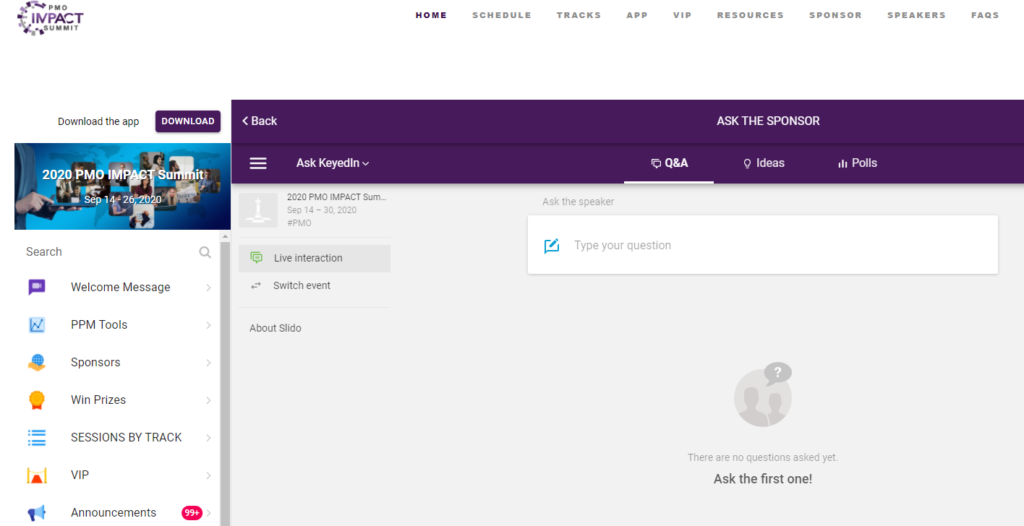The image size is (1024, 526).
Task: Click the sidebar vertical scrollbar
Action: click(225, 384)
